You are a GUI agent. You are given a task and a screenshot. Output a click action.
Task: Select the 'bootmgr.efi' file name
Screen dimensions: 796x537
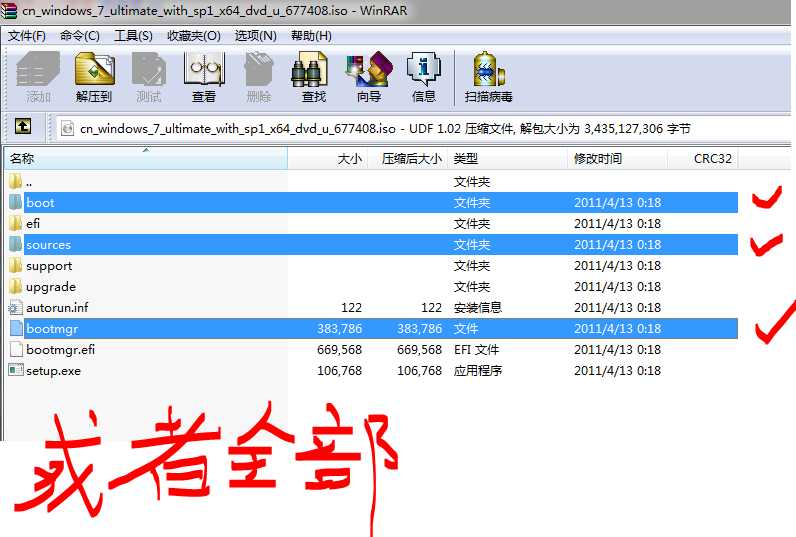[60, 350]
